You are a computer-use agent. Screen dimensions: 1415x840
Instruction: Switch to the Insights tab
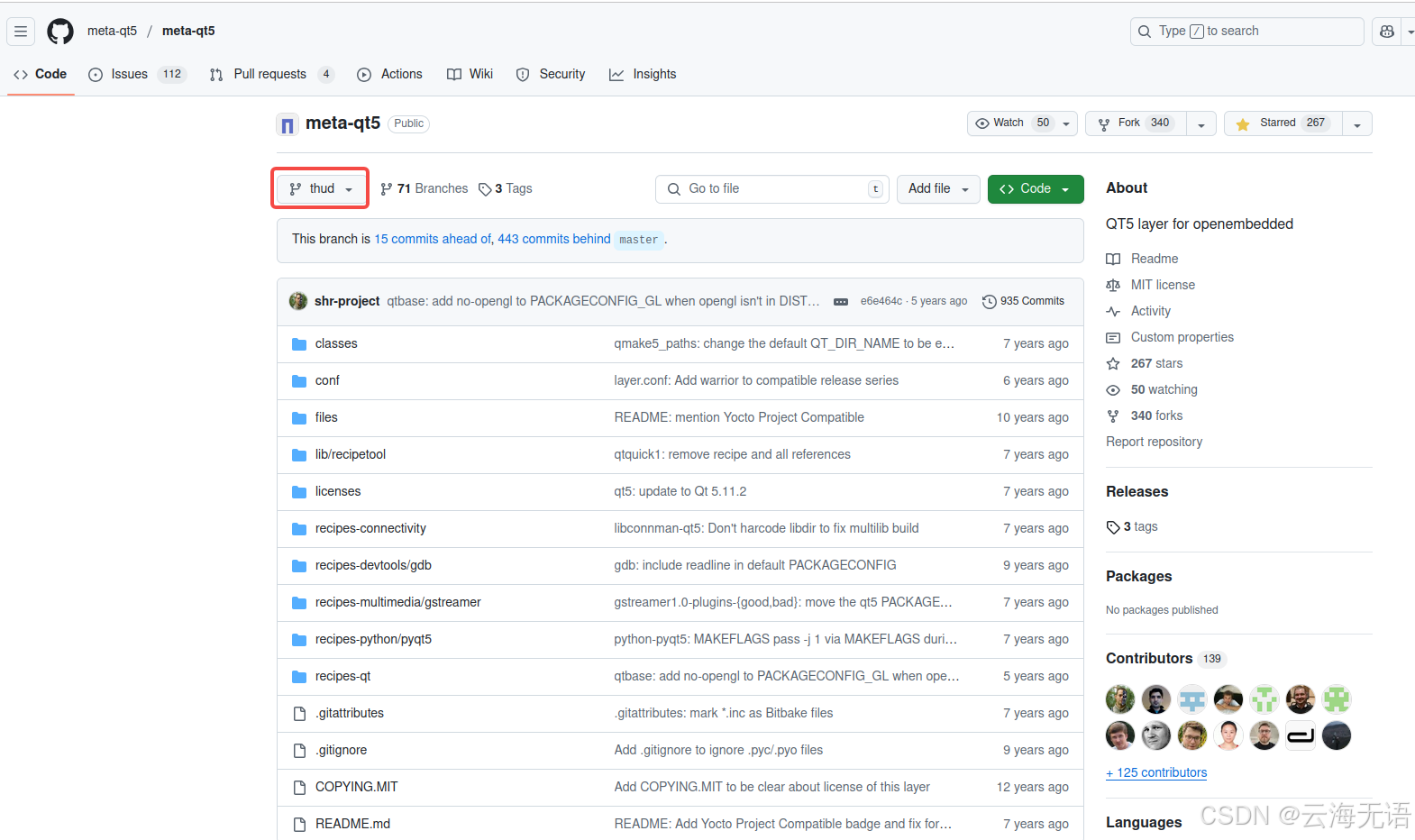[x=643, y=74]
